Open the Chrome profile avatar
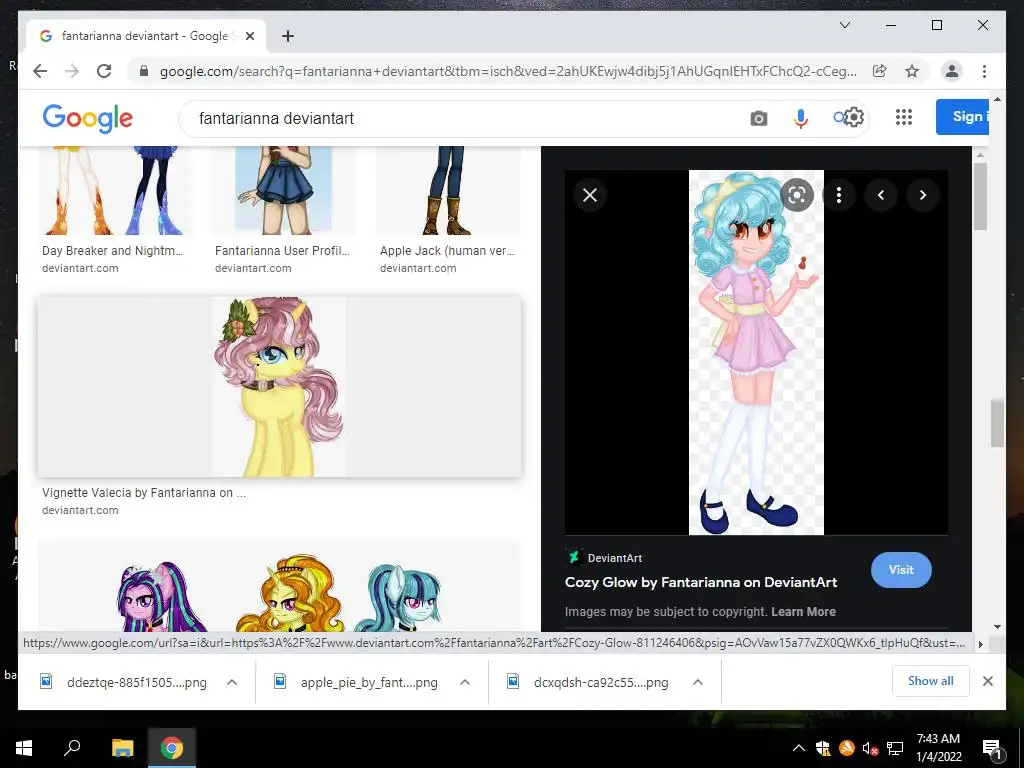 pos(952,71)
